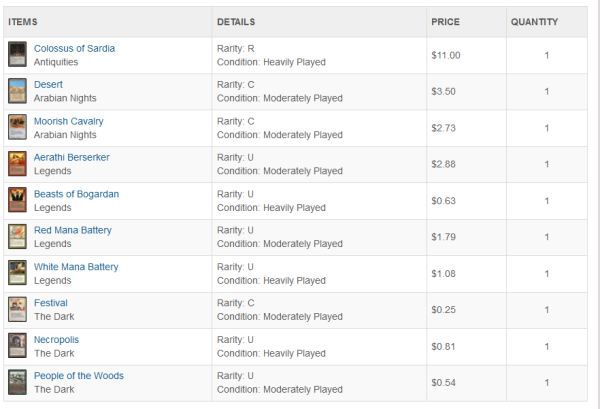
Task: Open the Moorish Cavalry link
Action: [68, 121]
